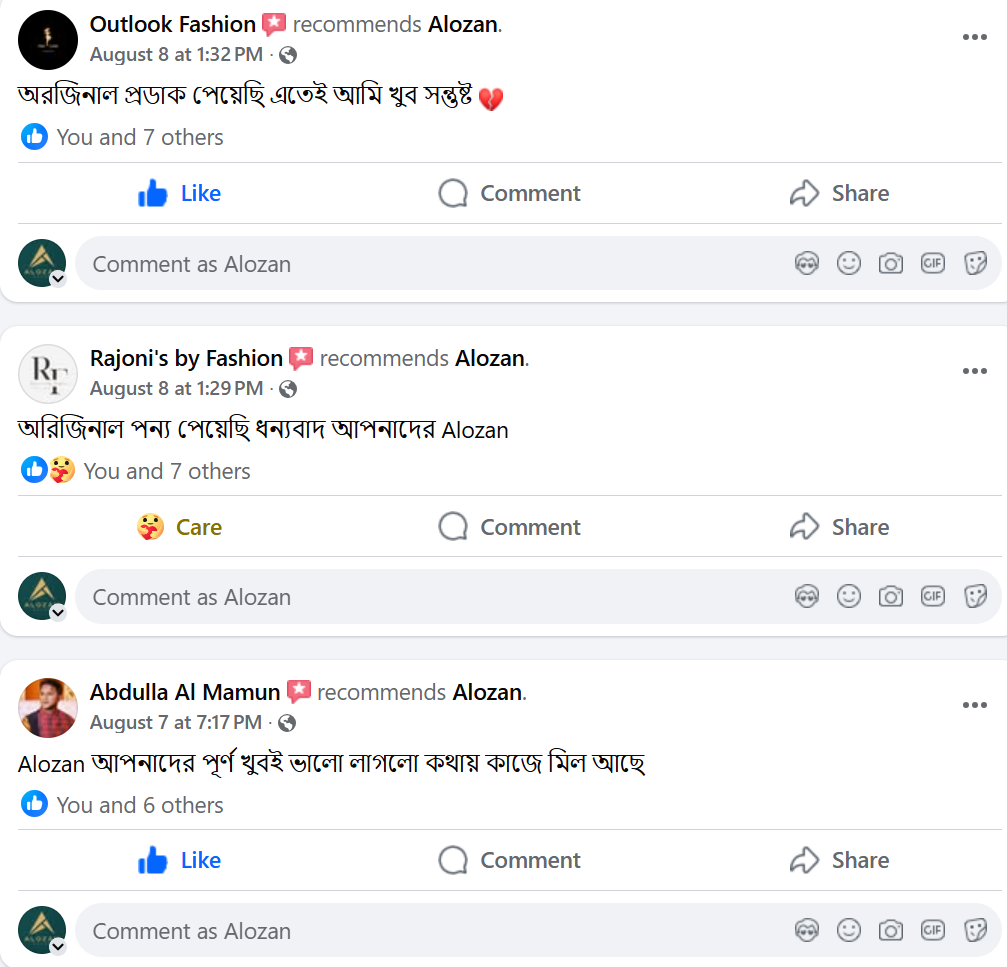Toggle the Like reaction on Outlook Fashion's post
This screenshot has height=967, width=1007.
click(178, 193)
